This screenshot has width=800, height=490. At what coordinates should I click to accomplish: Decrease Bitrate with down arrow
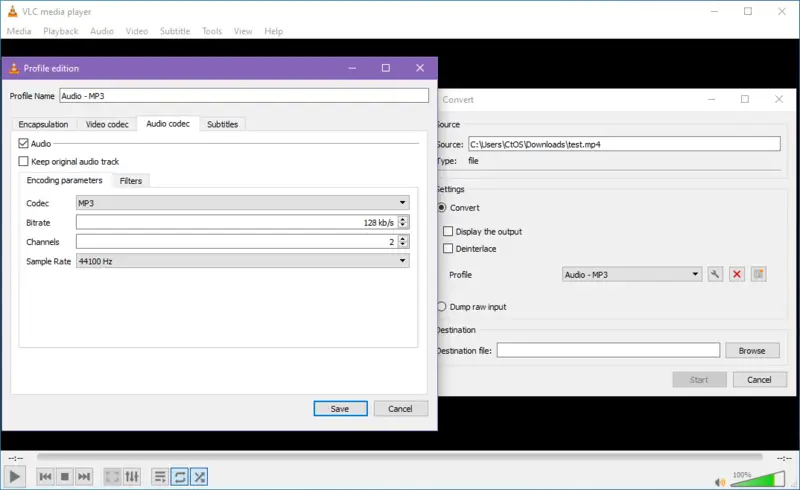coord(403,226)
